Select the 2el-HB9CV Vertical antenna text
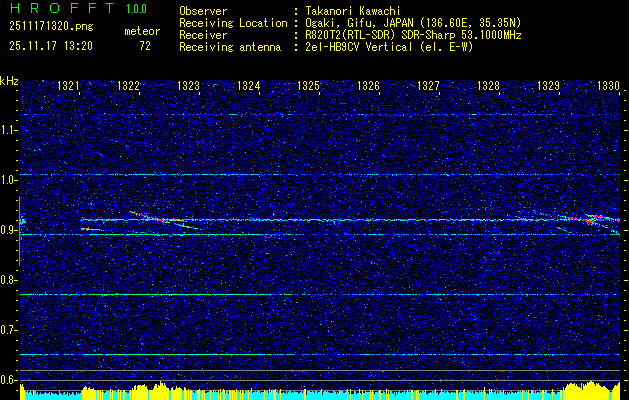The image size is (629, 400). coord(389,47)
